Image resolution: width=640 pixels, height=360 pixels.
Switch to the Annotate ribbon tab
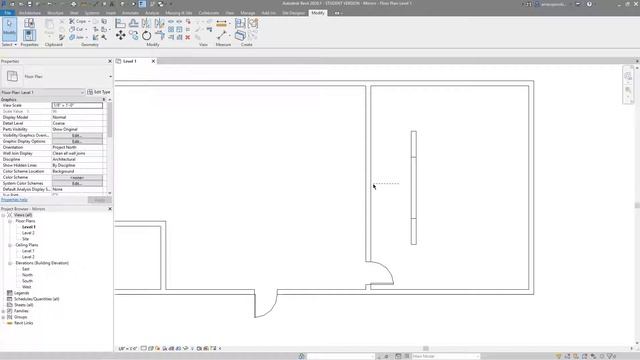click(130, 13)
